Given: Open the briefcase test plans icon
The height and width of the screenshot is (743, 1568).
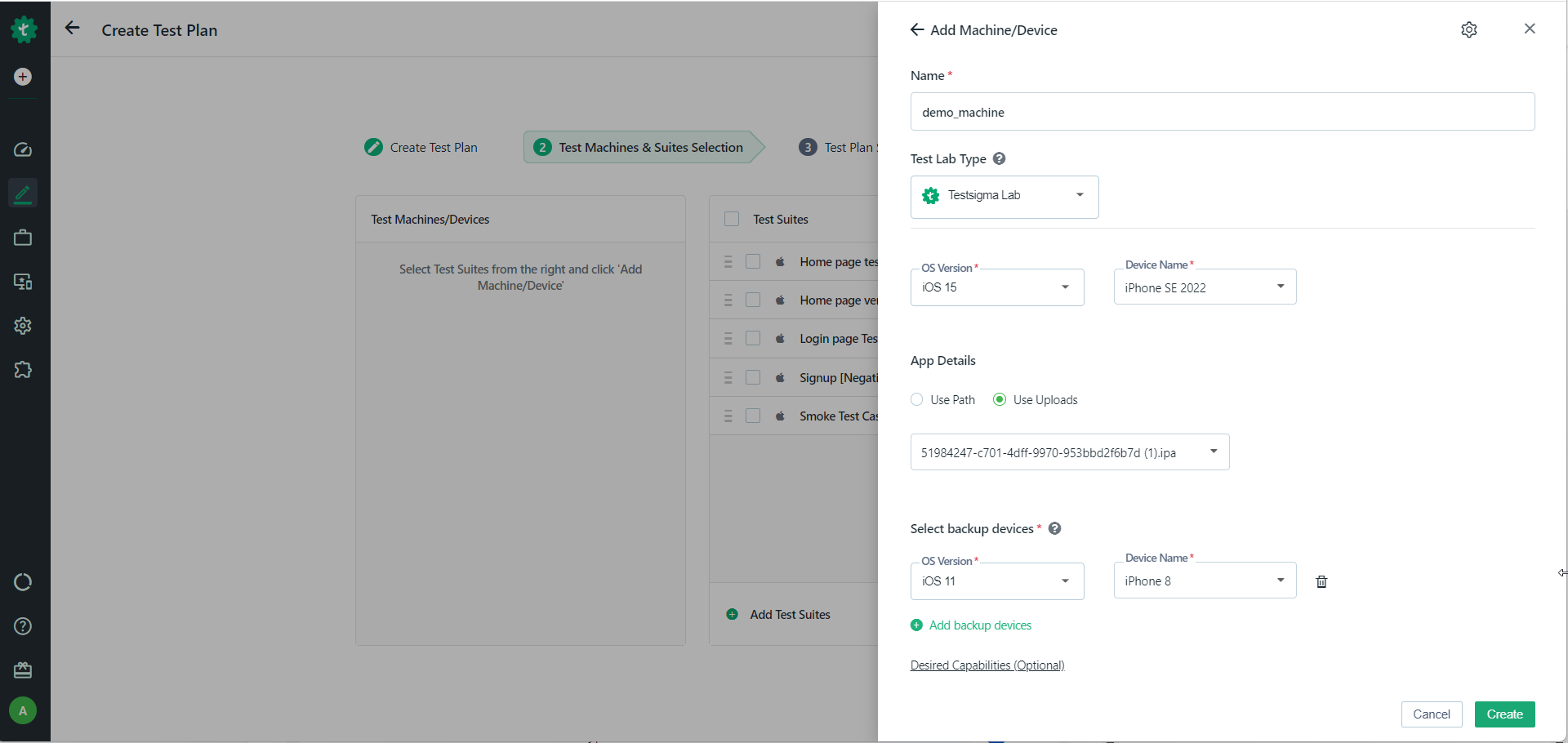Looking at the screenshot, I should point(23,238).
